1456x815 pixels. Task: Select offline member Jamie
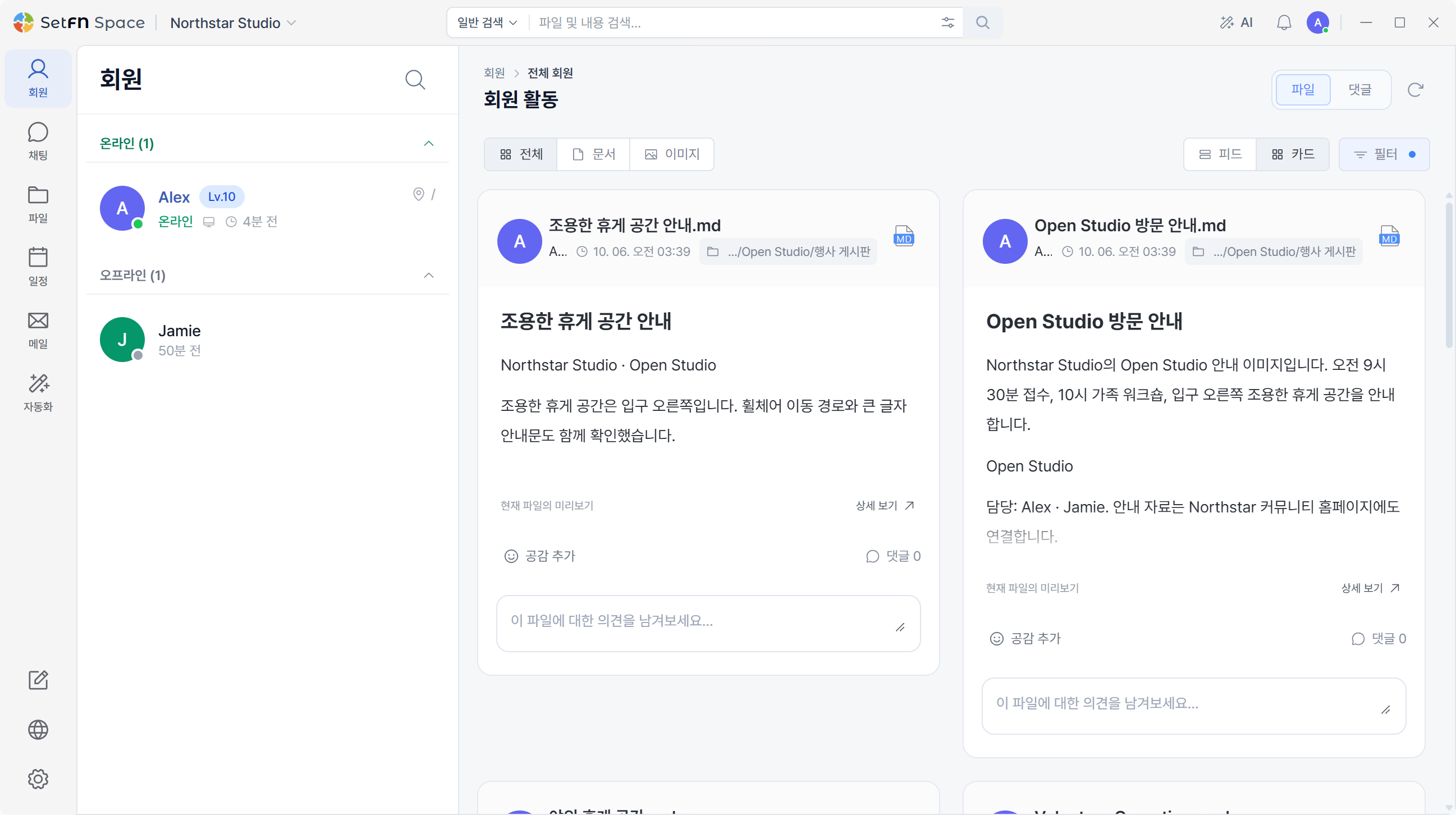point(268,340)
